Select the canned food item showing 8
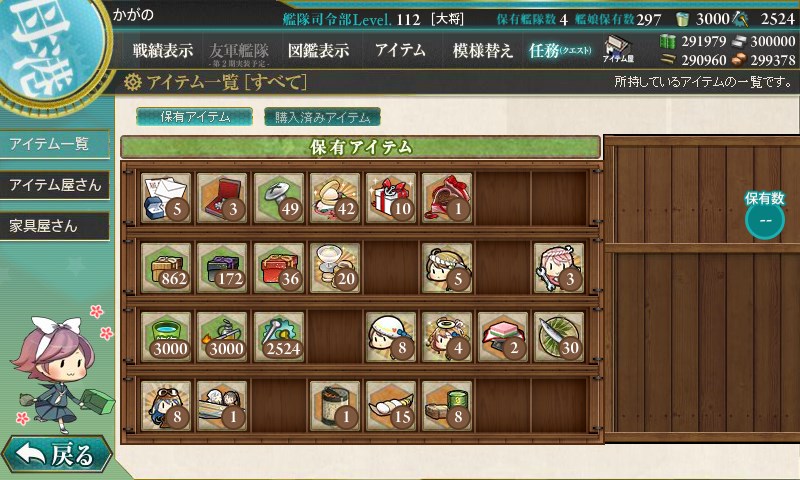 447,406
